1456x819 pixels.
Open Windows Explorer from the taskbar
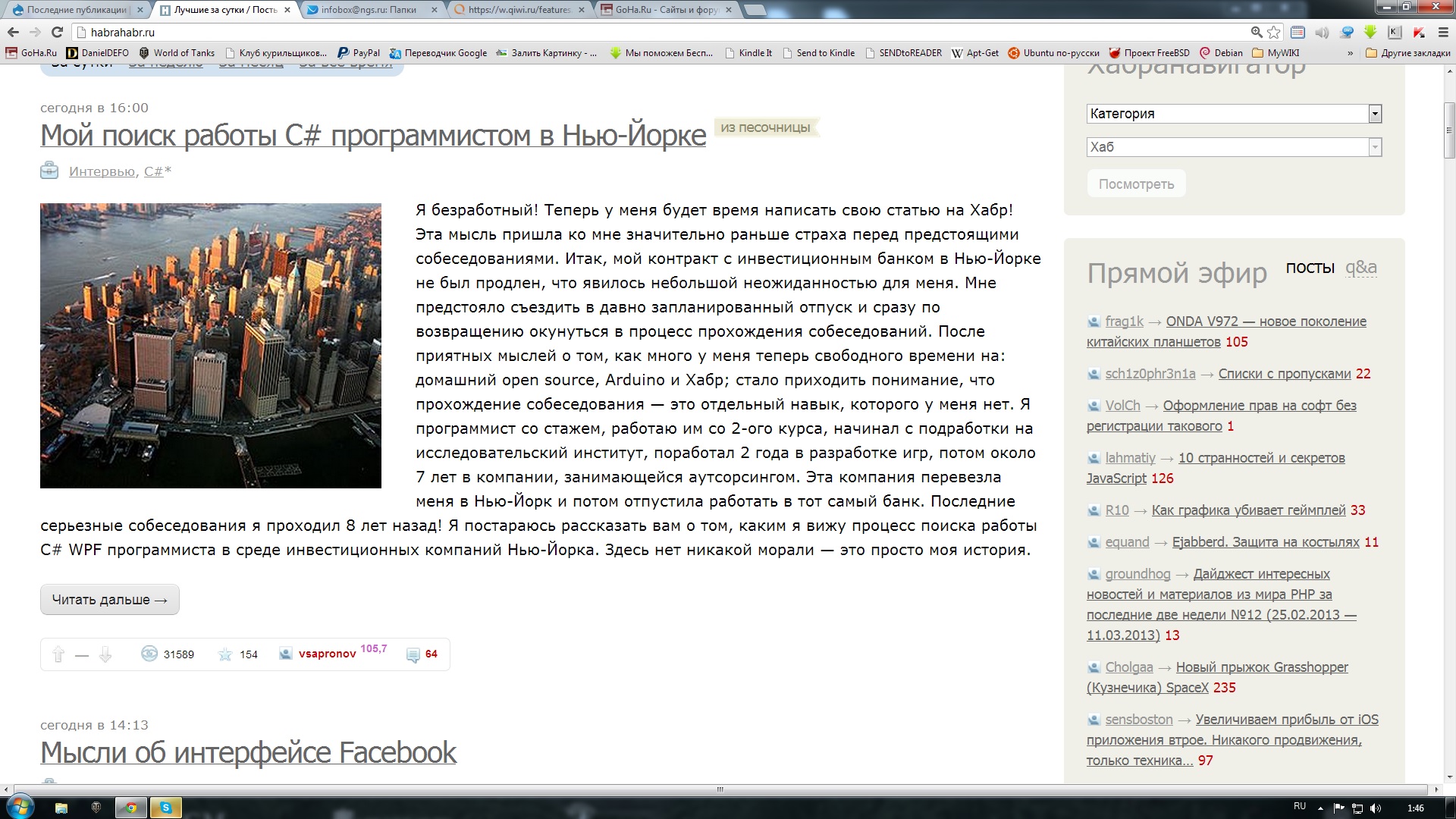tap(61, 808)
